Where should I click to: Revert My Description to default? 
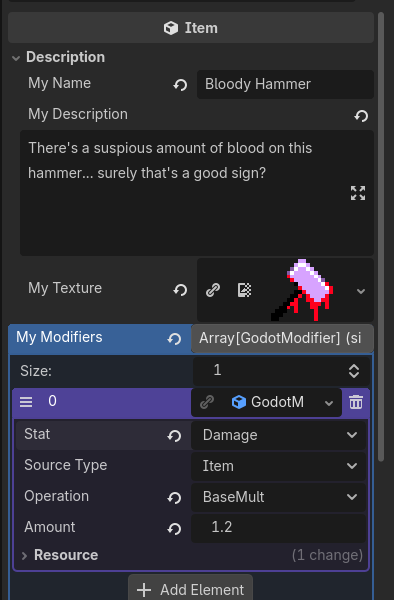click(361, 115)
